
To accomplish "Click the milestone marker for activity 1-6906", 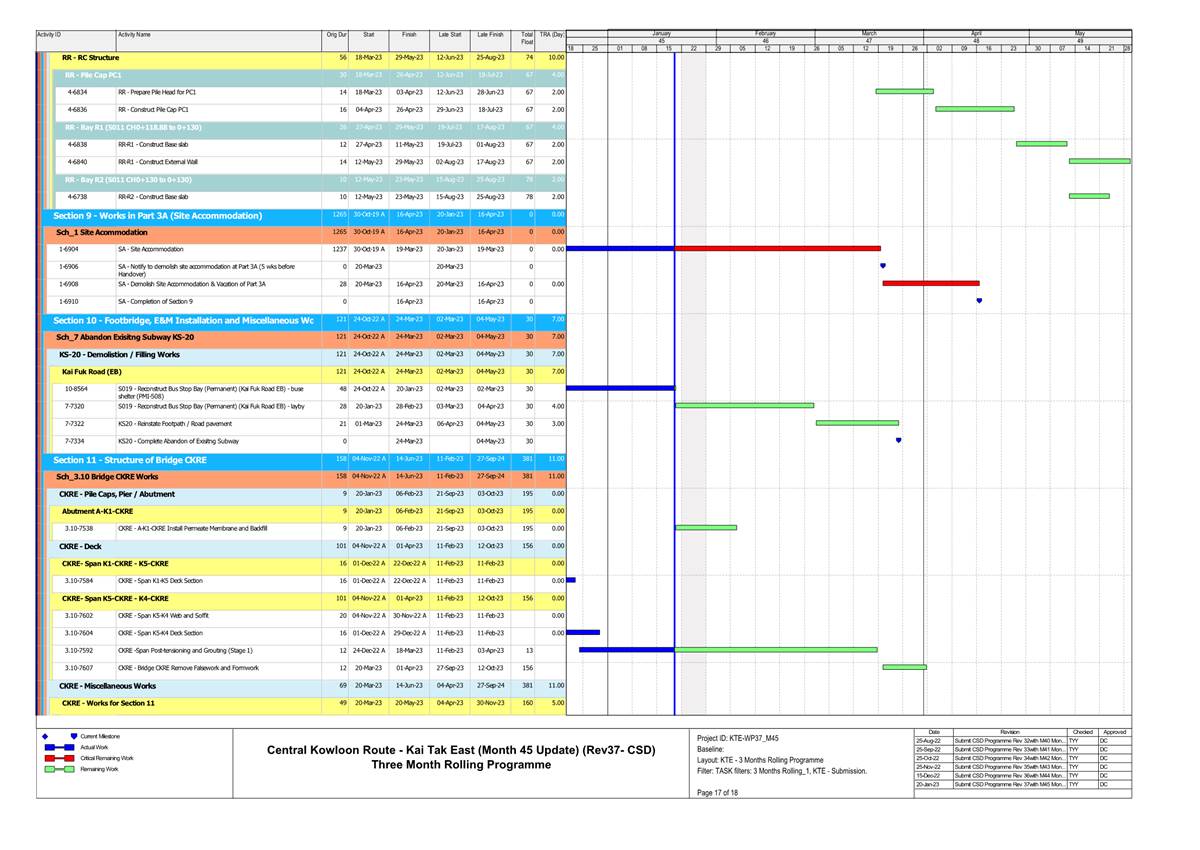I will click(883, 266).
